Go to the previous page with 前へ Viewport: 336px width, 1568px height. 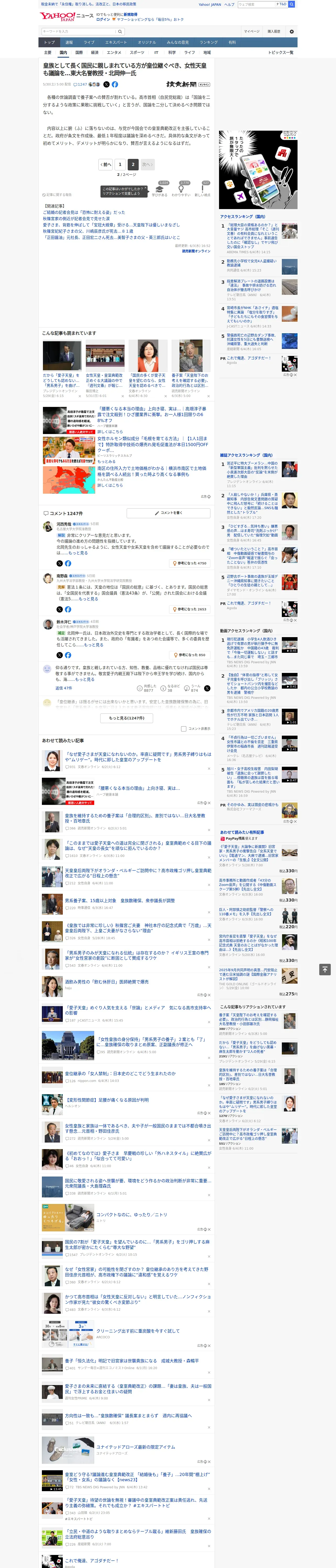(105, 164)
